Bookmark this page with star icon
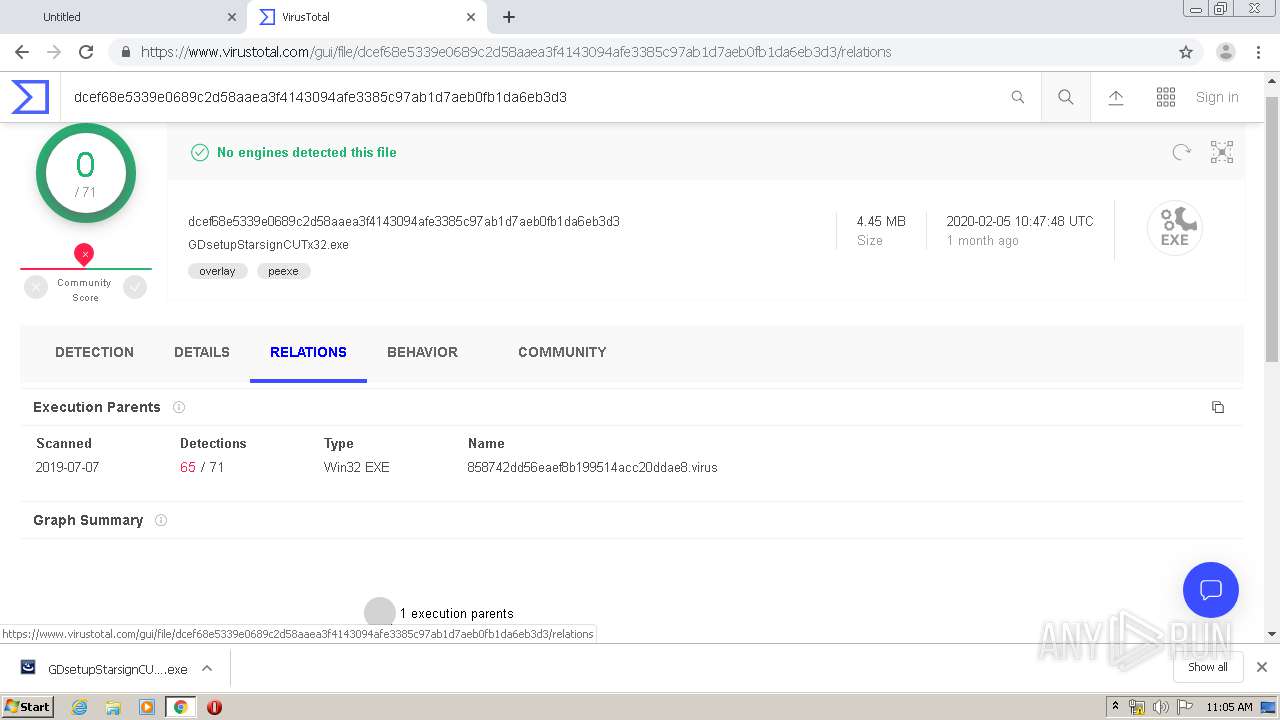The height and width of the screenshot is (720, 1280). click(x=1186, y=52)
